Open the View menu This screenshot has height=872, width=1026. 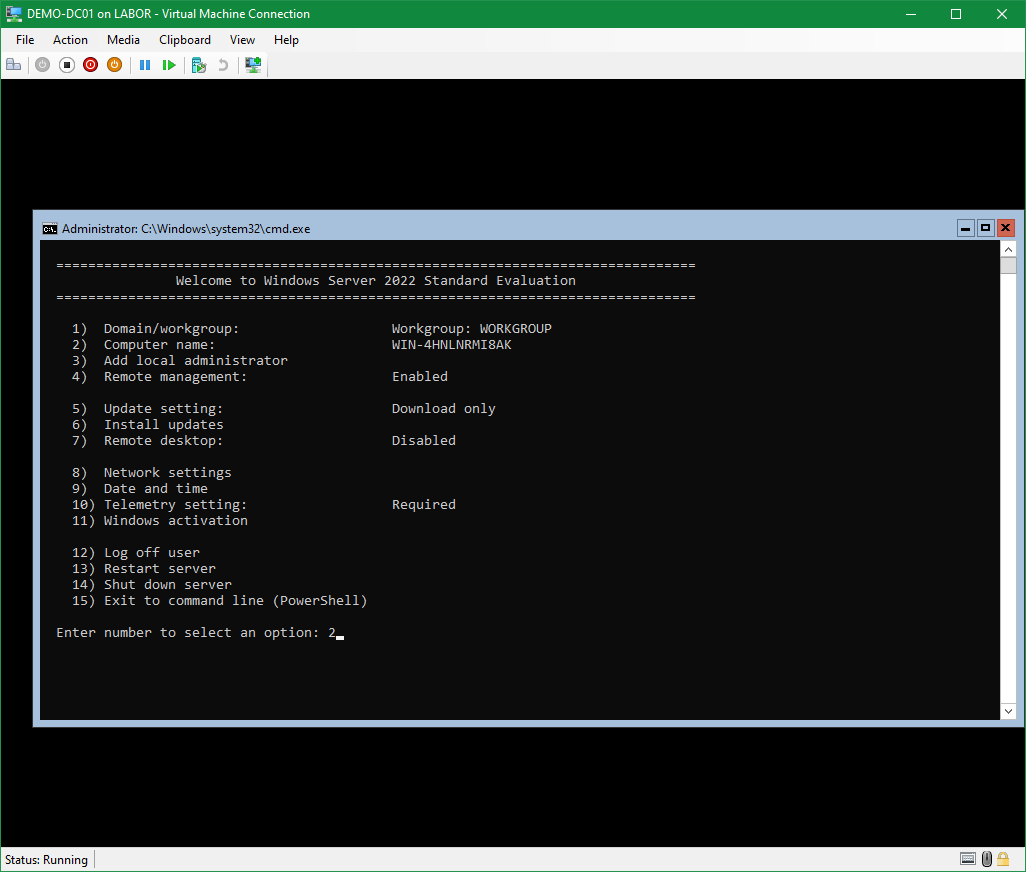coord(242,40)
